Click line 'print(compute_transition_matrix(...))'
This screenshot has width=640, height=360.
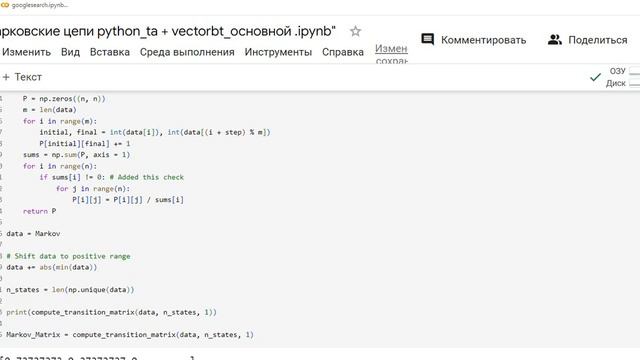point(111,312)
